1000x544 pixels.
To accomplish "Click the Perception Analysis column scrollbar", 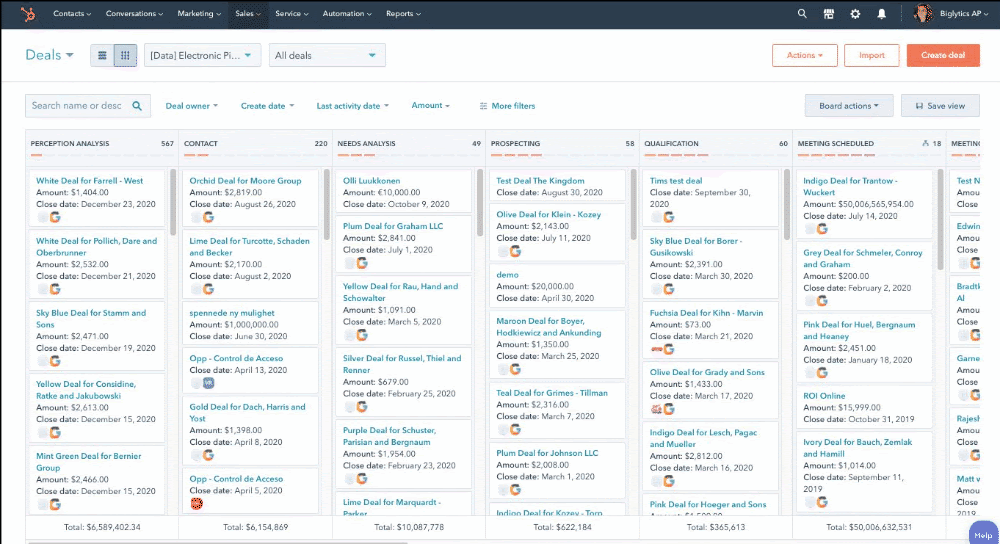I will pos(174,200).
